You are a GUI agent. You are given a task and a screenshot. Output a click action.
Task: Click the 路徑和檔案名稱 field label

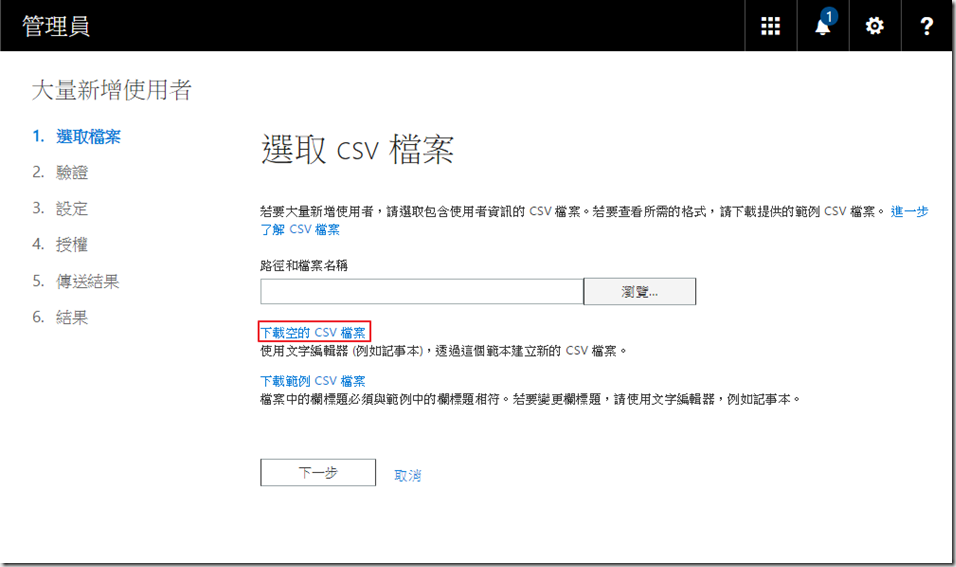click(304, 265)
